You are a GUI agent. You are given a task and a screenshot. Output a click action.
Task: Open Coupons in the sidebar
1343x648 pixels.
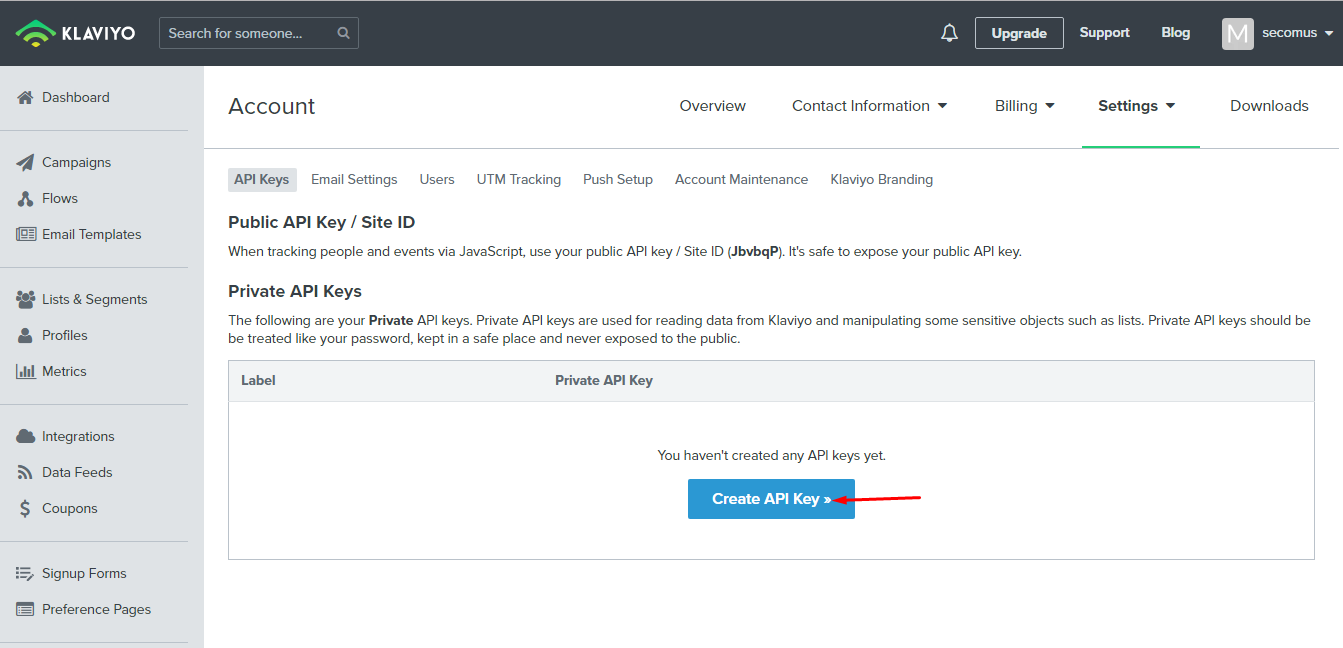(x=70, y=508)
